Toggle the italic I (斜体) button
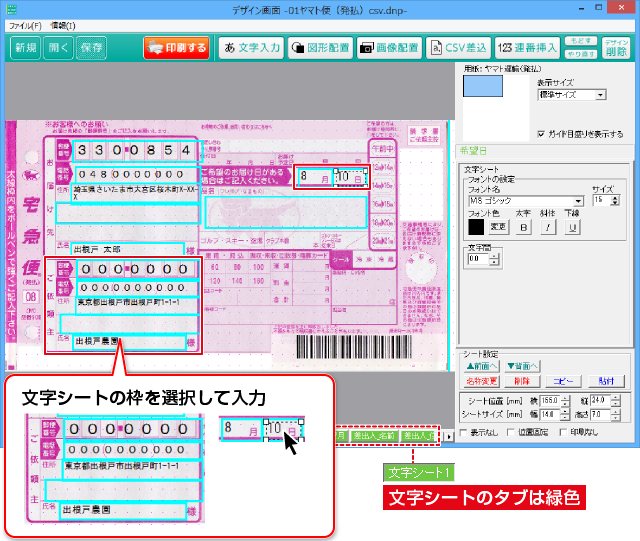640x541 pixels. point(548,227)
